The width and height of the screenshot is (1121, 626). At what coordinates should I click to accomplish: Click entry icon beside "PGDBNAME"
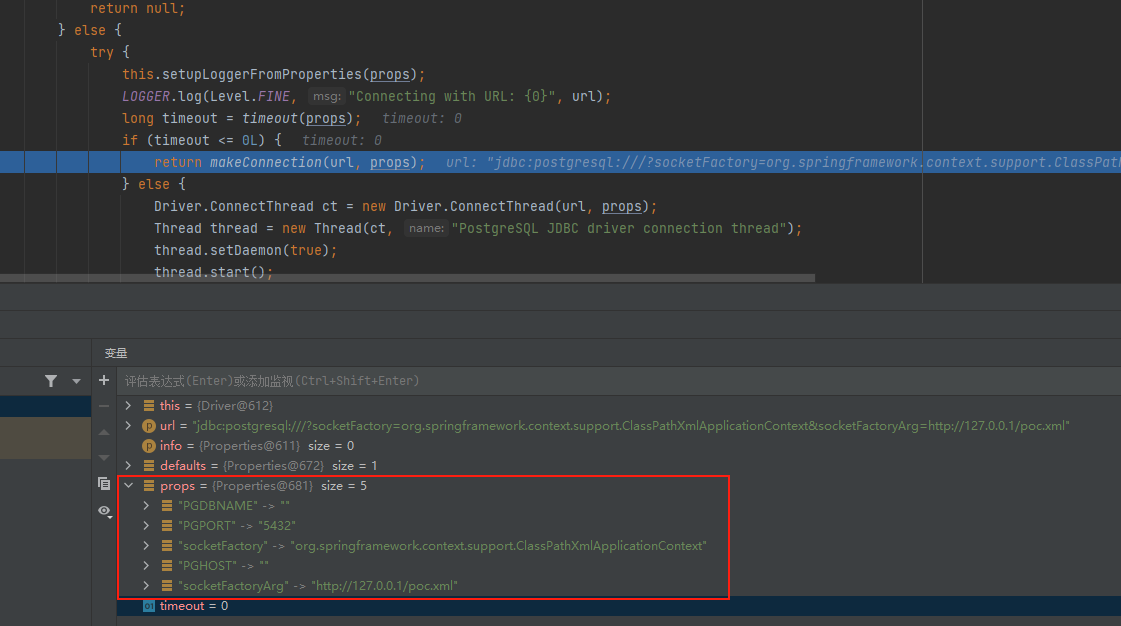167,505
